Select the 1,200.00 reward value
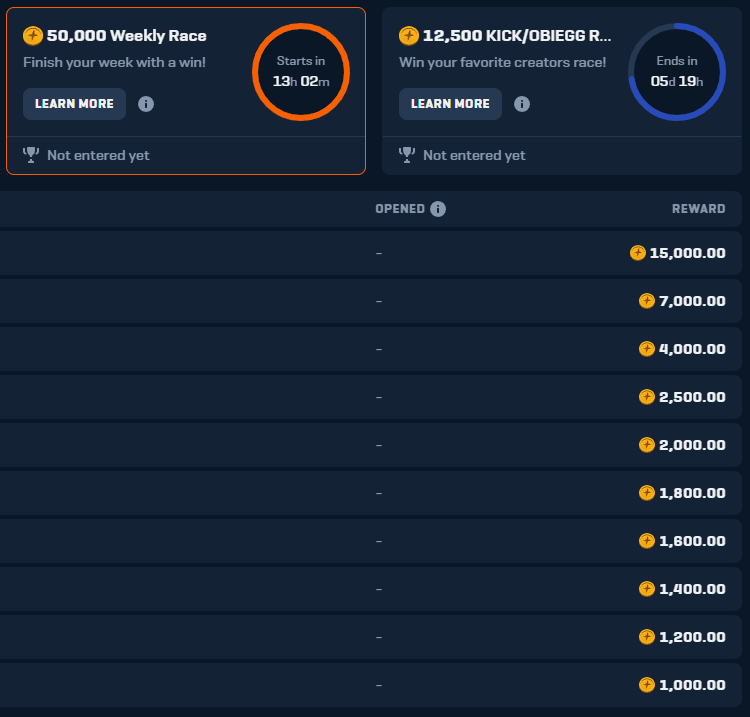750x717 pixels. point(692,637)
